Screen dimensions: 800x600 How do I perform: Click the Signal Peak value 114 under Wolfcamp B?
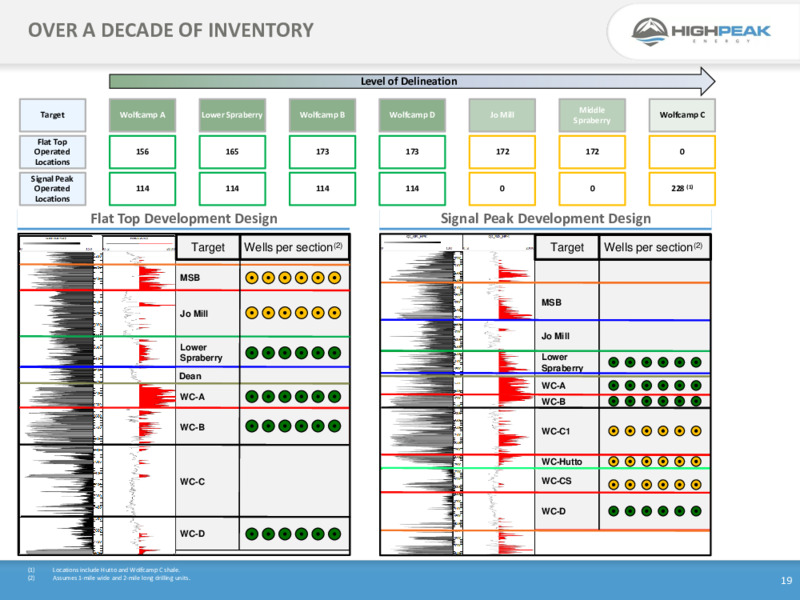click(x=322, y=189)
